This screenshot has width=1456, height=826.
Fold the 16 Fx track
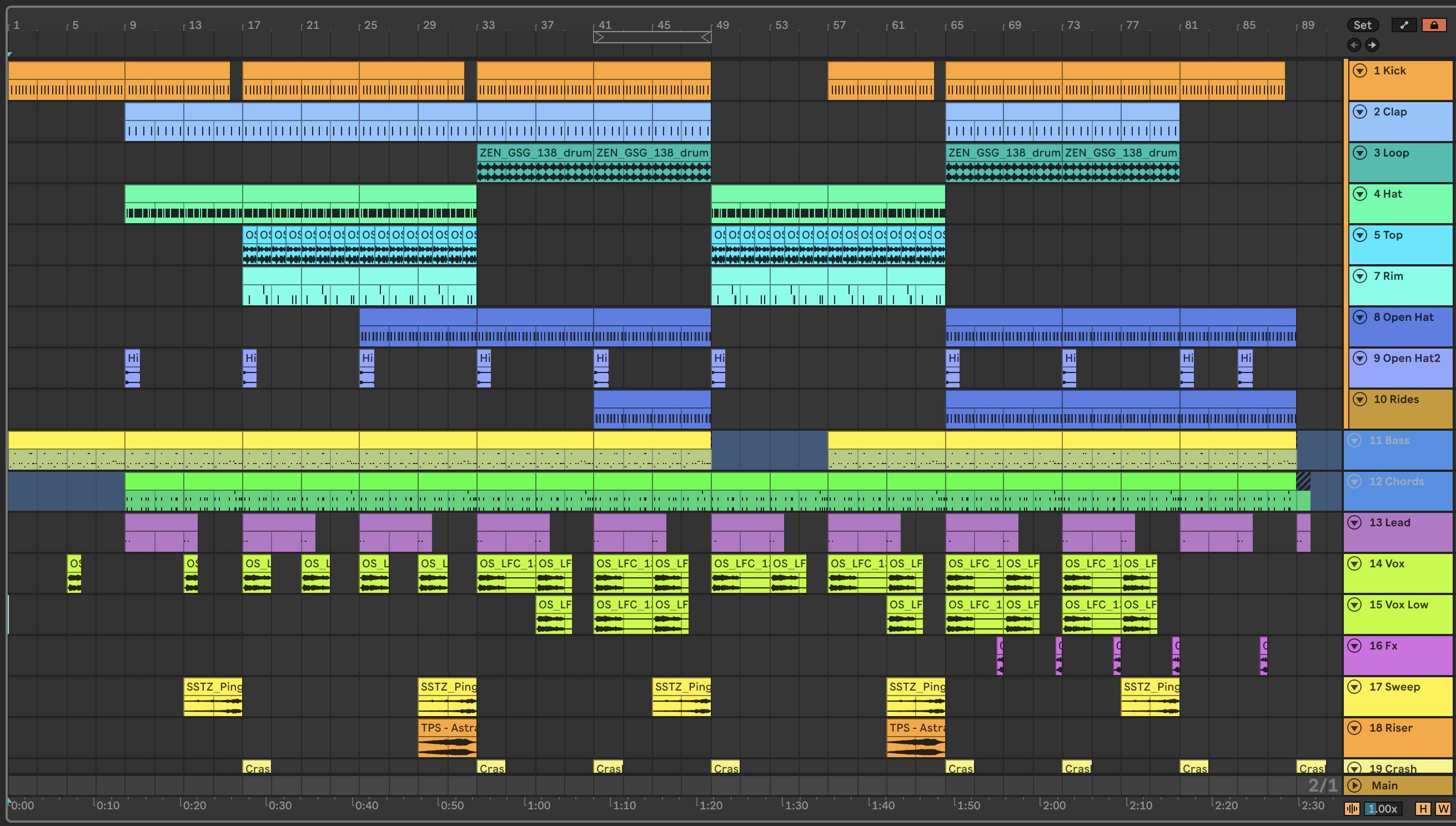tap(1354, 646)
